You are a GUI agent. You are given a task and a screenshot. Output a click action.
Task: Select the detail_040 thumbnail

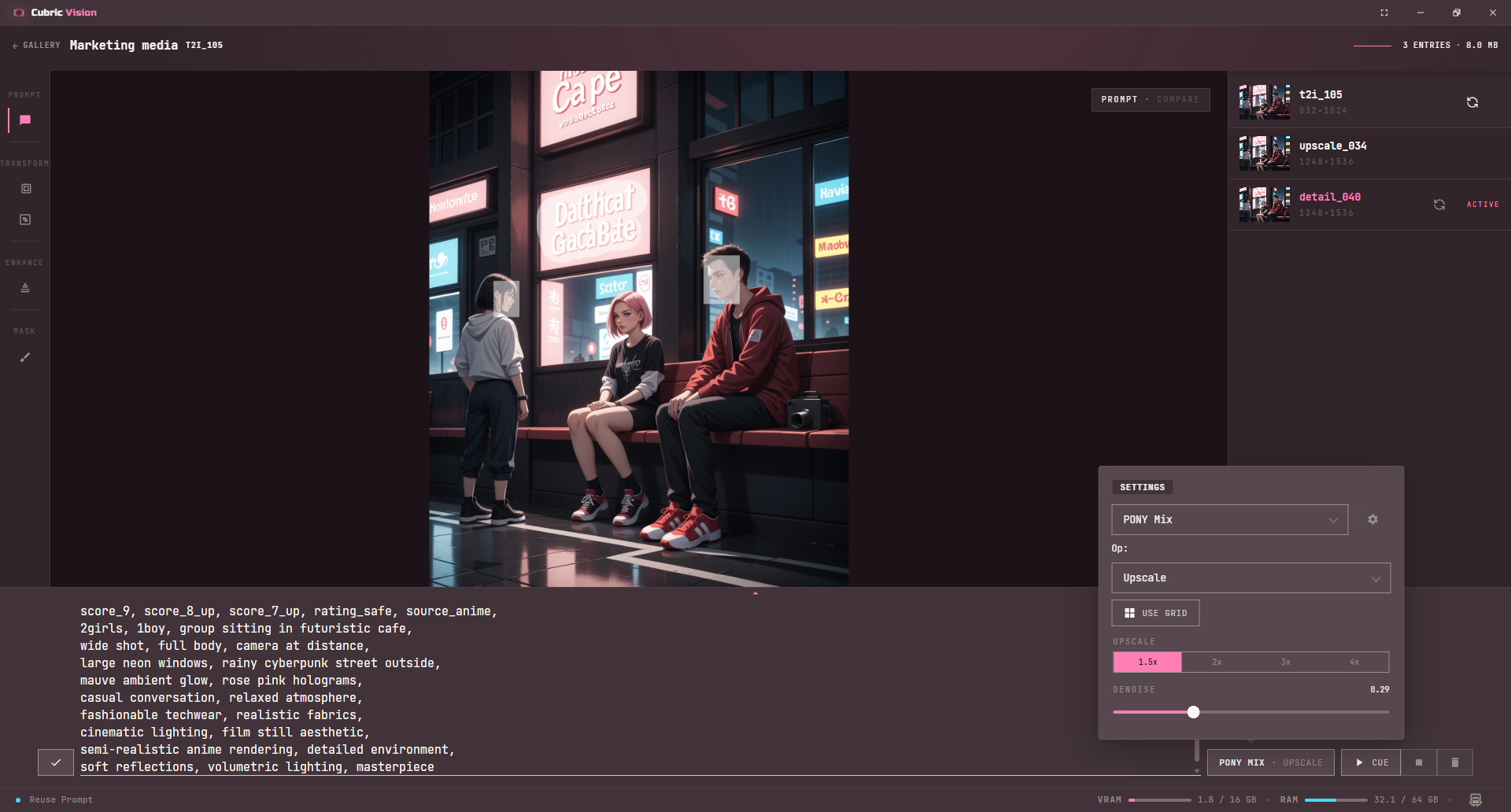1265,205
